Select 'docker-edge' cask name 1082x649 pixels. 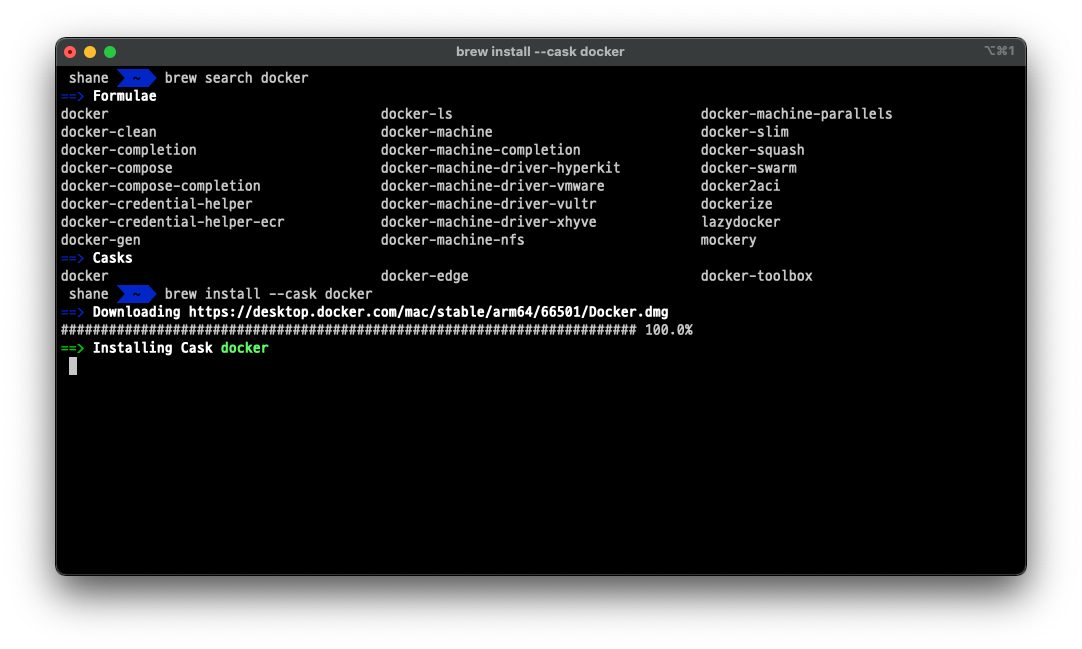click(424, 276)
